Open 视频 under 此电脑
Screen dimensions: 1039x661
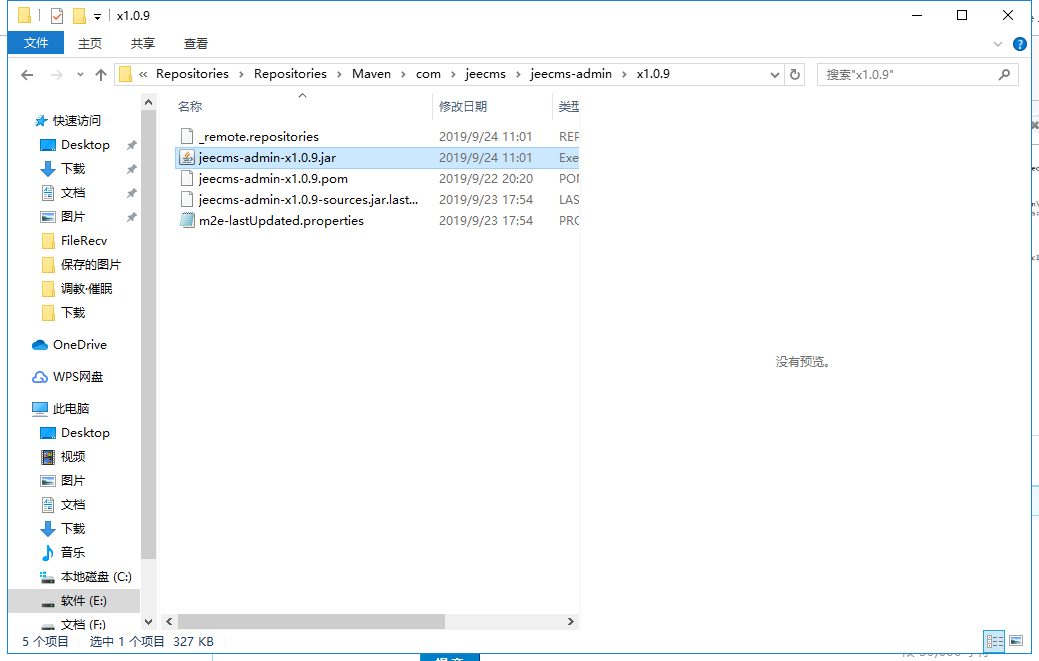[x=73, y=456]
